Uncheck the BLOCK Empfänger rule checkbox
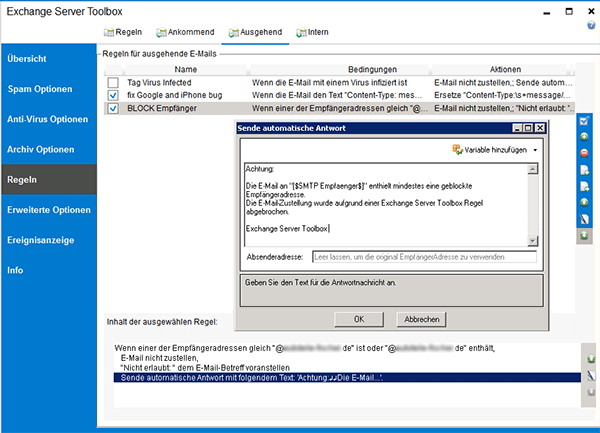Viewport: 600px width, 433px height. point(113,108)
